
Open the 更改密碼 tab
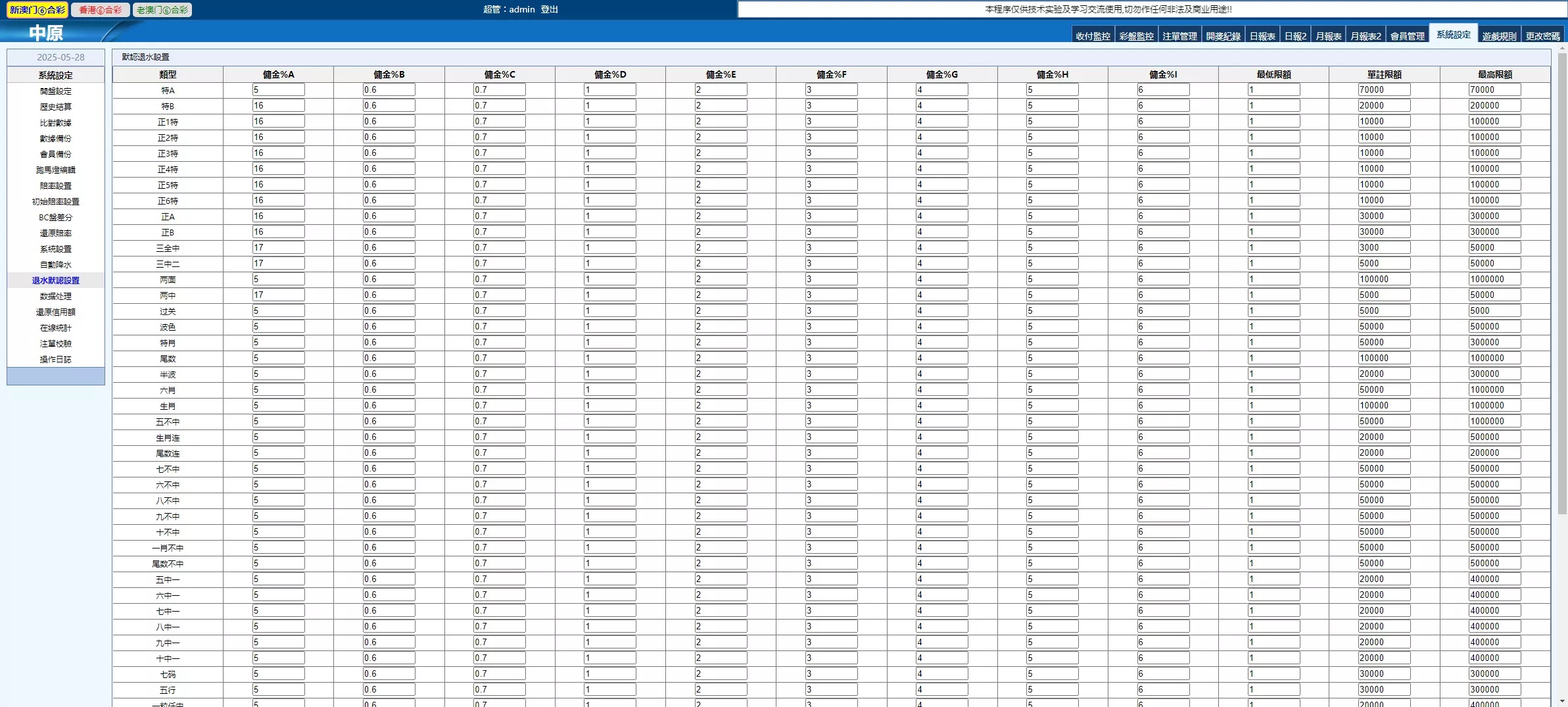click(x=1542, y=36)
